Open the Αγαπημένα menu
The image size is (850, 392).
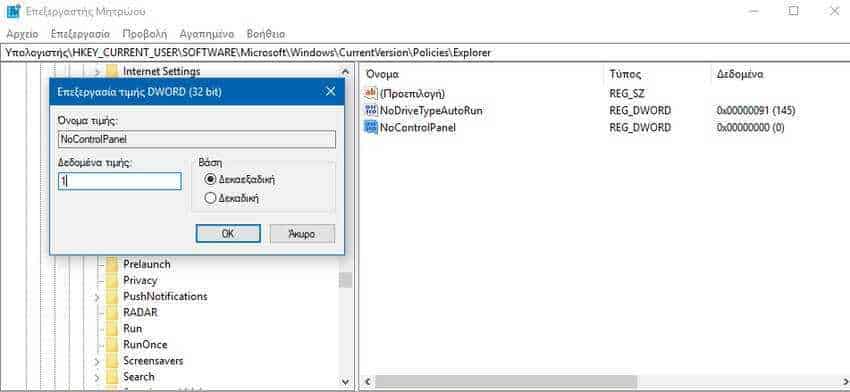tap(207, 34)
